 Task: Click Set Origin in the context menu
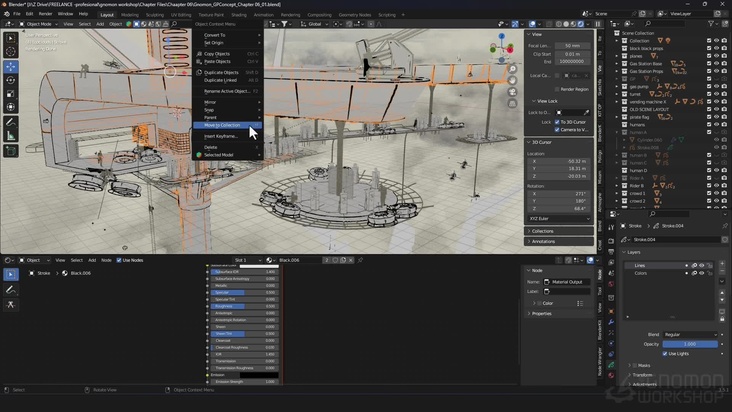click(x=214, y=43)
